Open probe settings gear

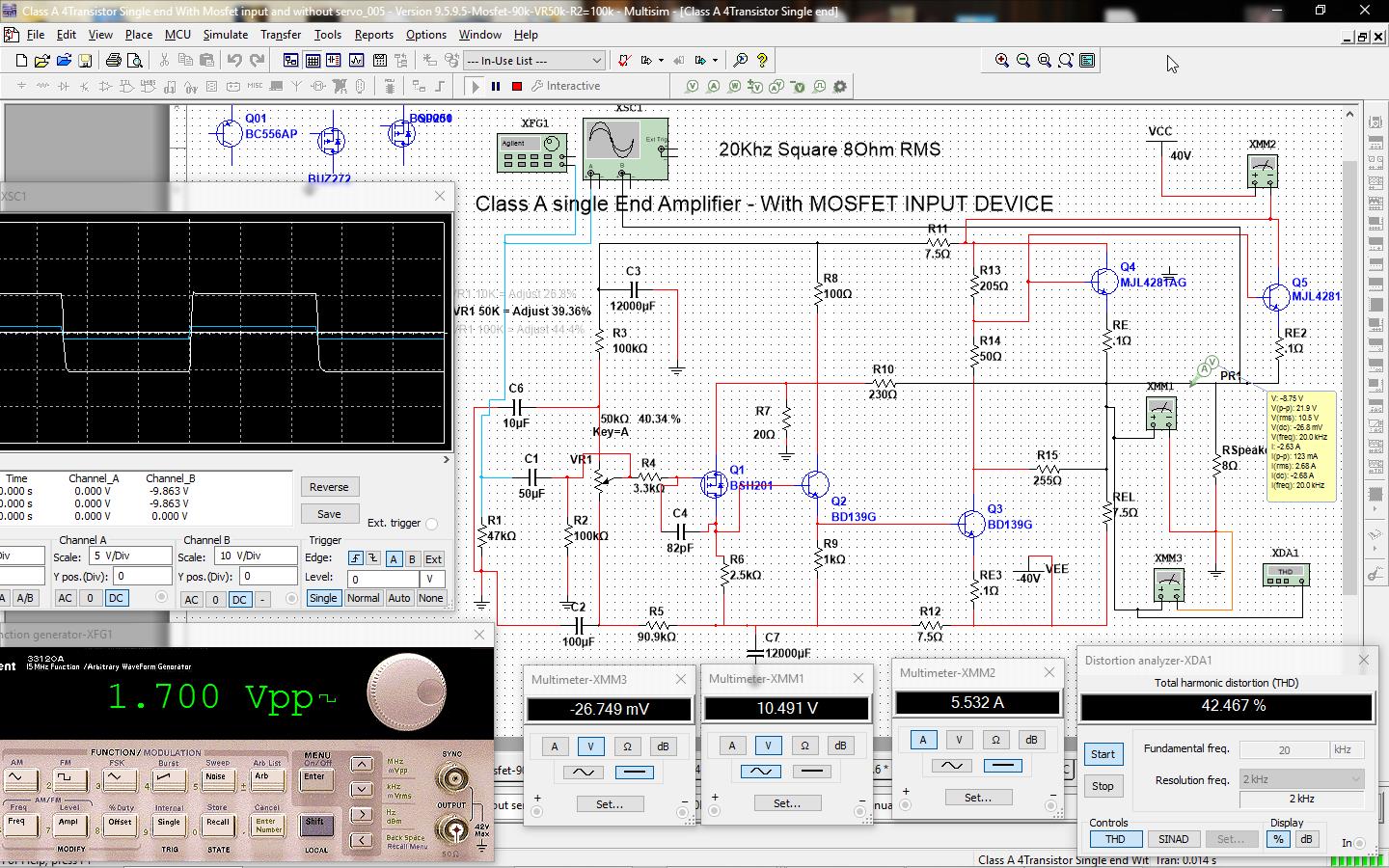click(840, 86)
